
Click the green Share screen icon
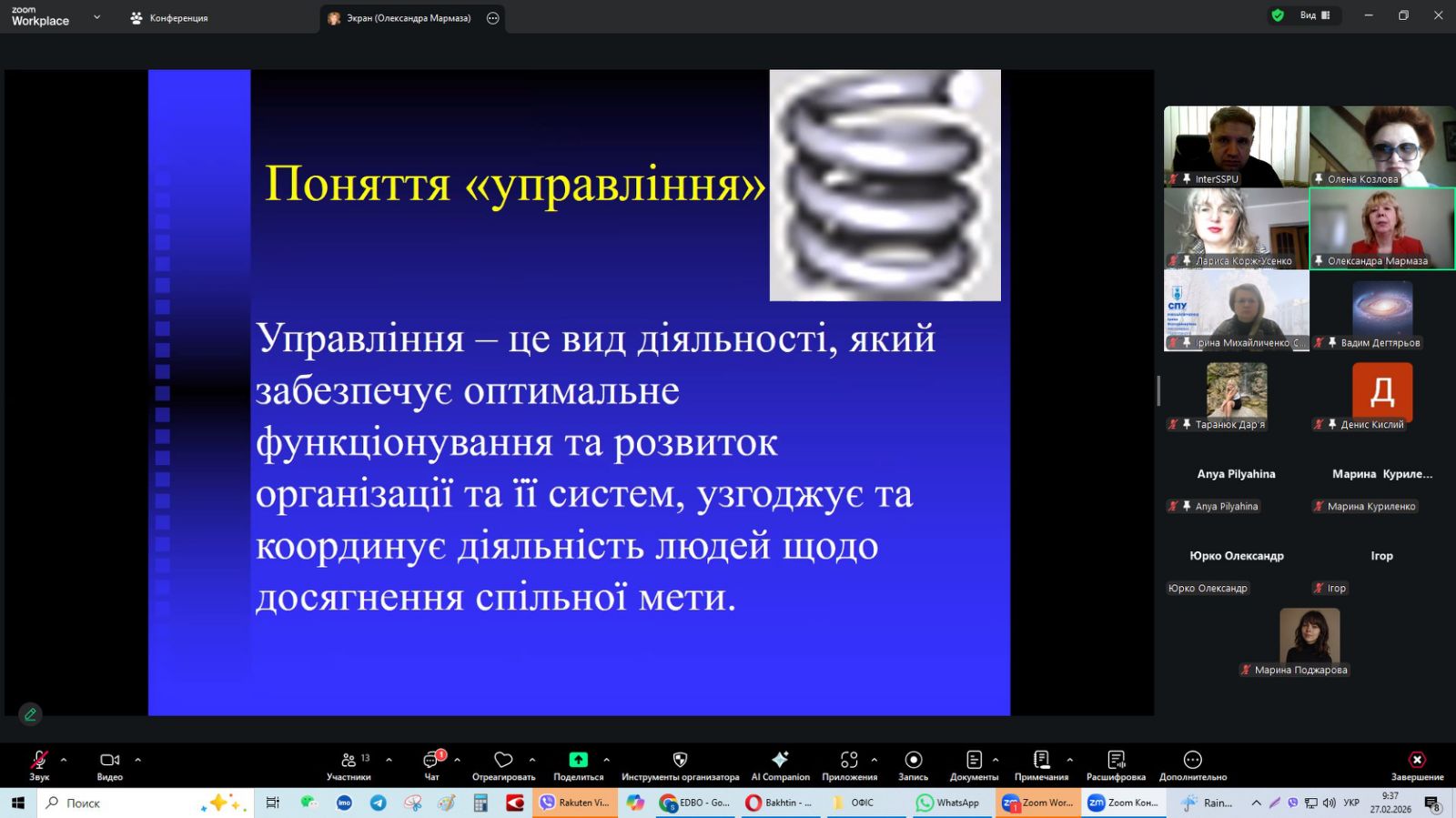578,760
